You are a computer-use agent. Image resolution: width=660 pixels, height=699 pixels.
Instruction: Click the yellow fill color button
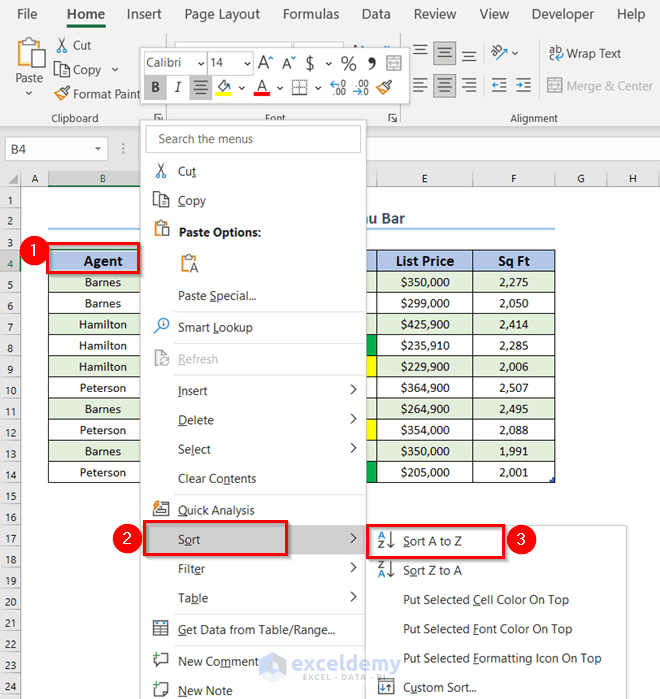(224, 88)
